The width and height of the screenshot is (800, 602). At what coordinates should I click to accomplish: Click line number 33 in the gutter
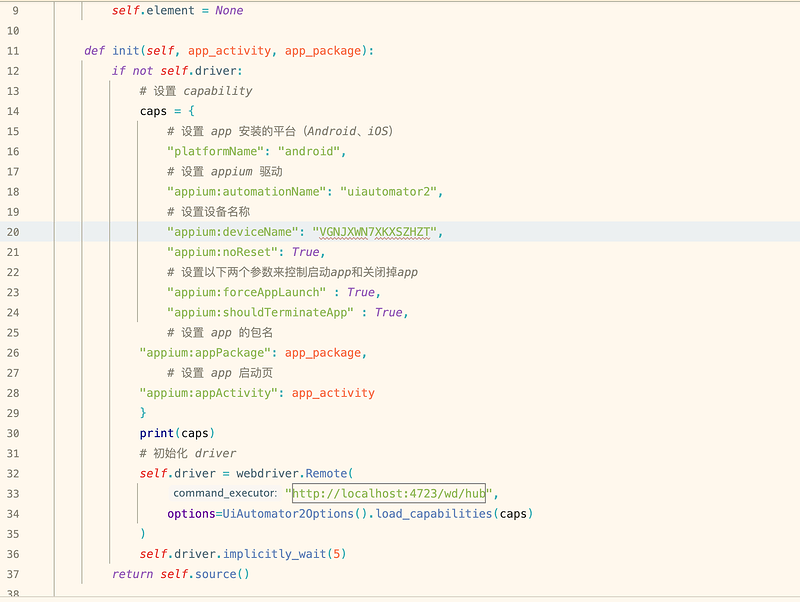[x=13, y=494]
